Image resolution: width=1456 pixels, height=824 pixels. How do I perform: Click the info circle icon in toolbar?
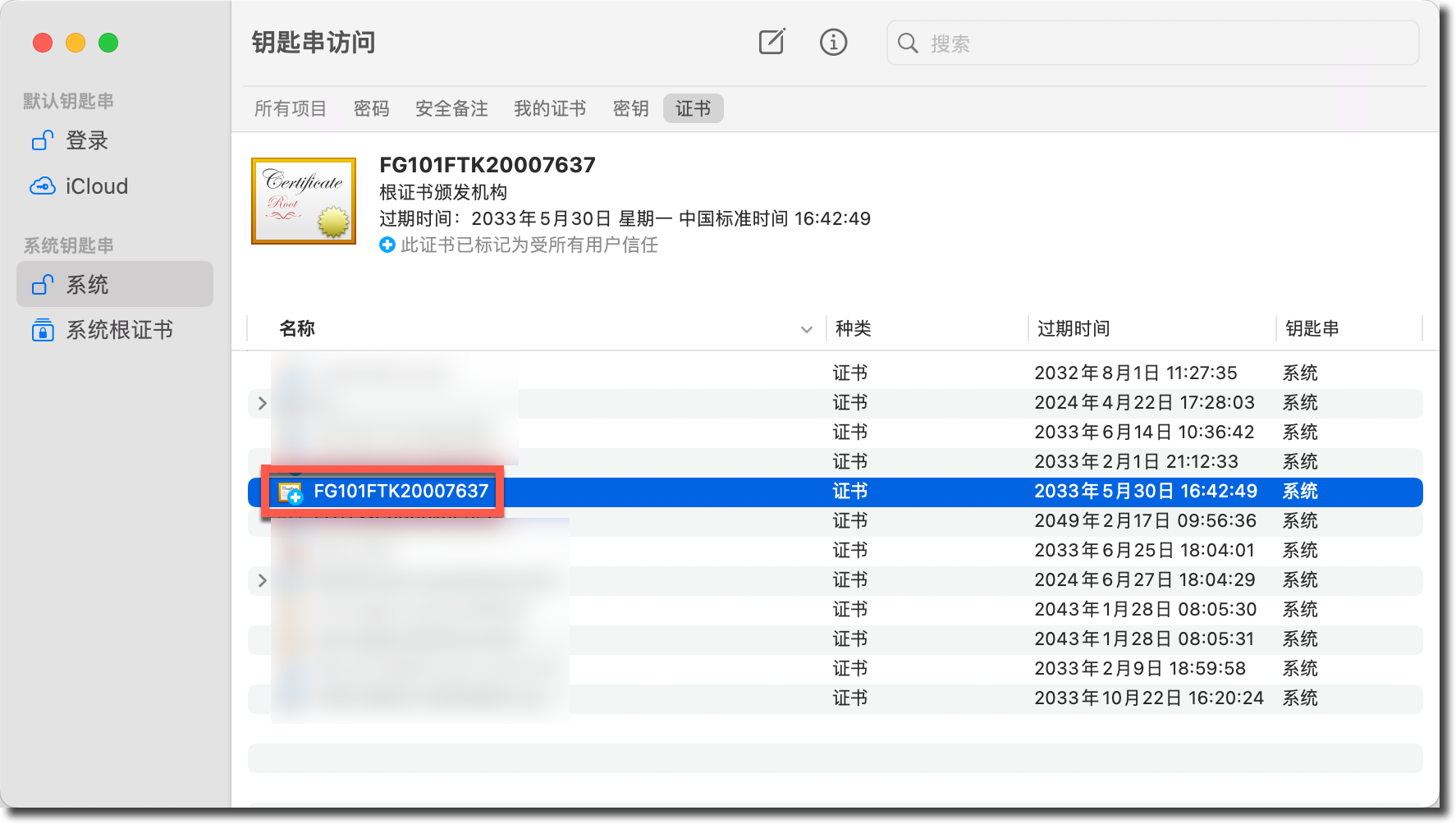[x=833, y=42]
